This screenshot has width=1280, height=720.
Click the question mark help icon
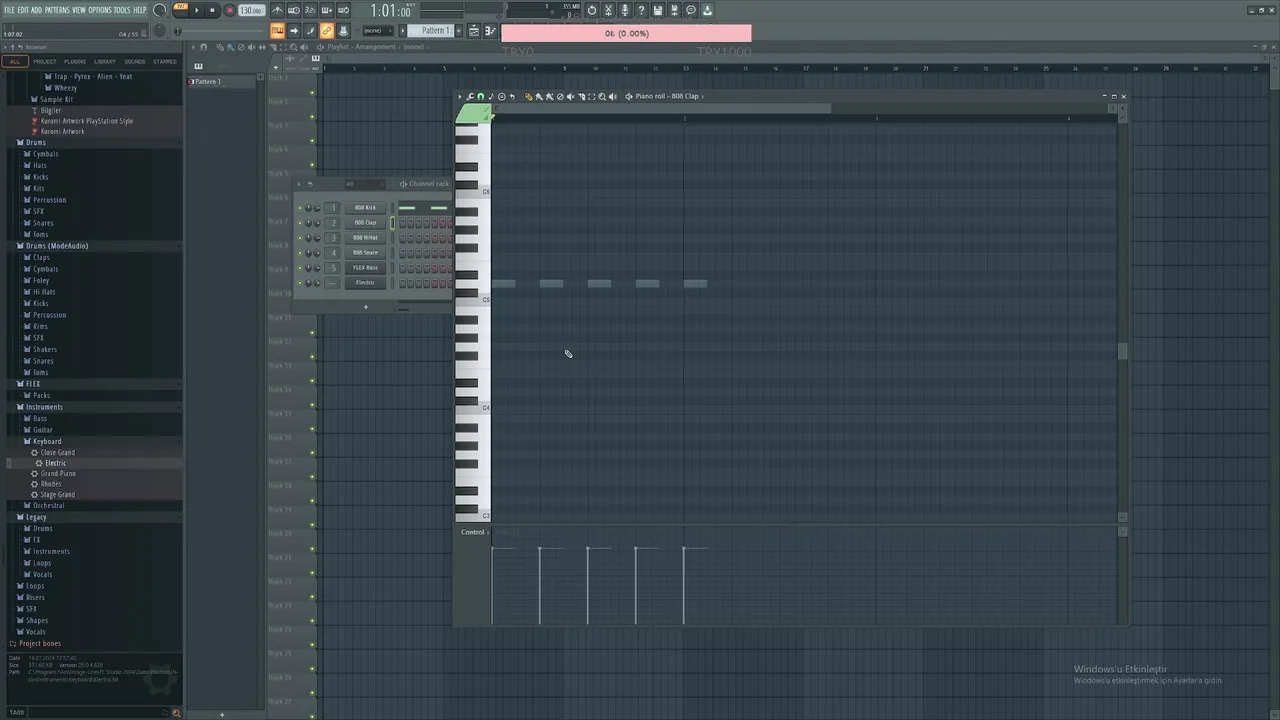tap(640, 10)
